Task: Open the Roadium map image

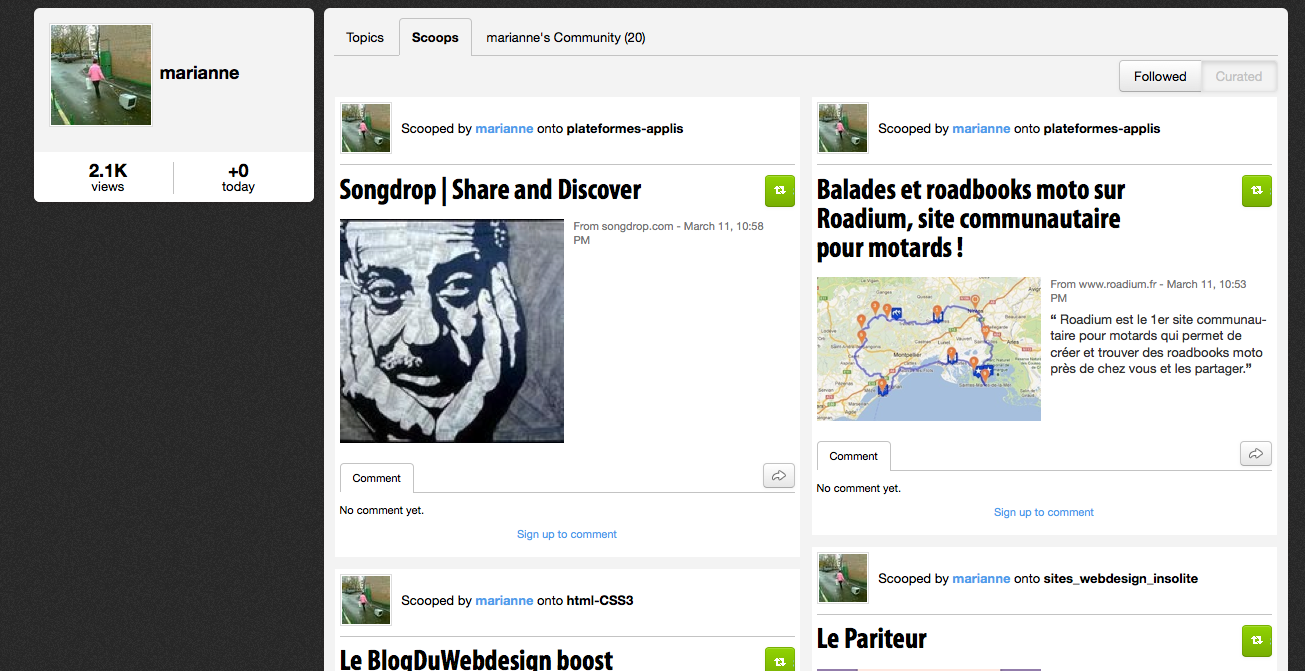Action: [x=929, y=349]
